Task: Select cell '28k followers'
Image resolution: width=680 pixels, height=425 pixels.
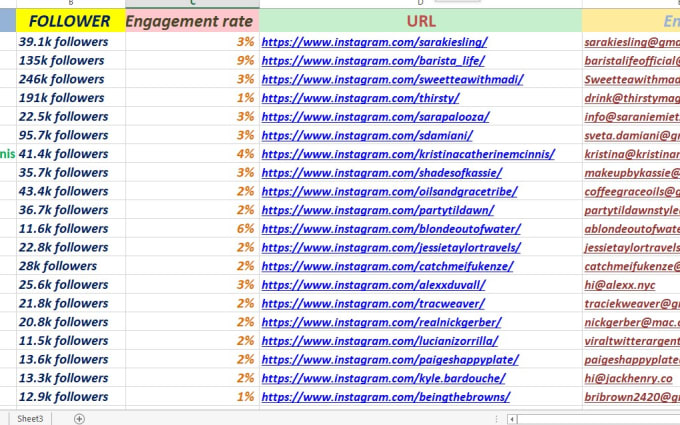Action: click(71, 265)
